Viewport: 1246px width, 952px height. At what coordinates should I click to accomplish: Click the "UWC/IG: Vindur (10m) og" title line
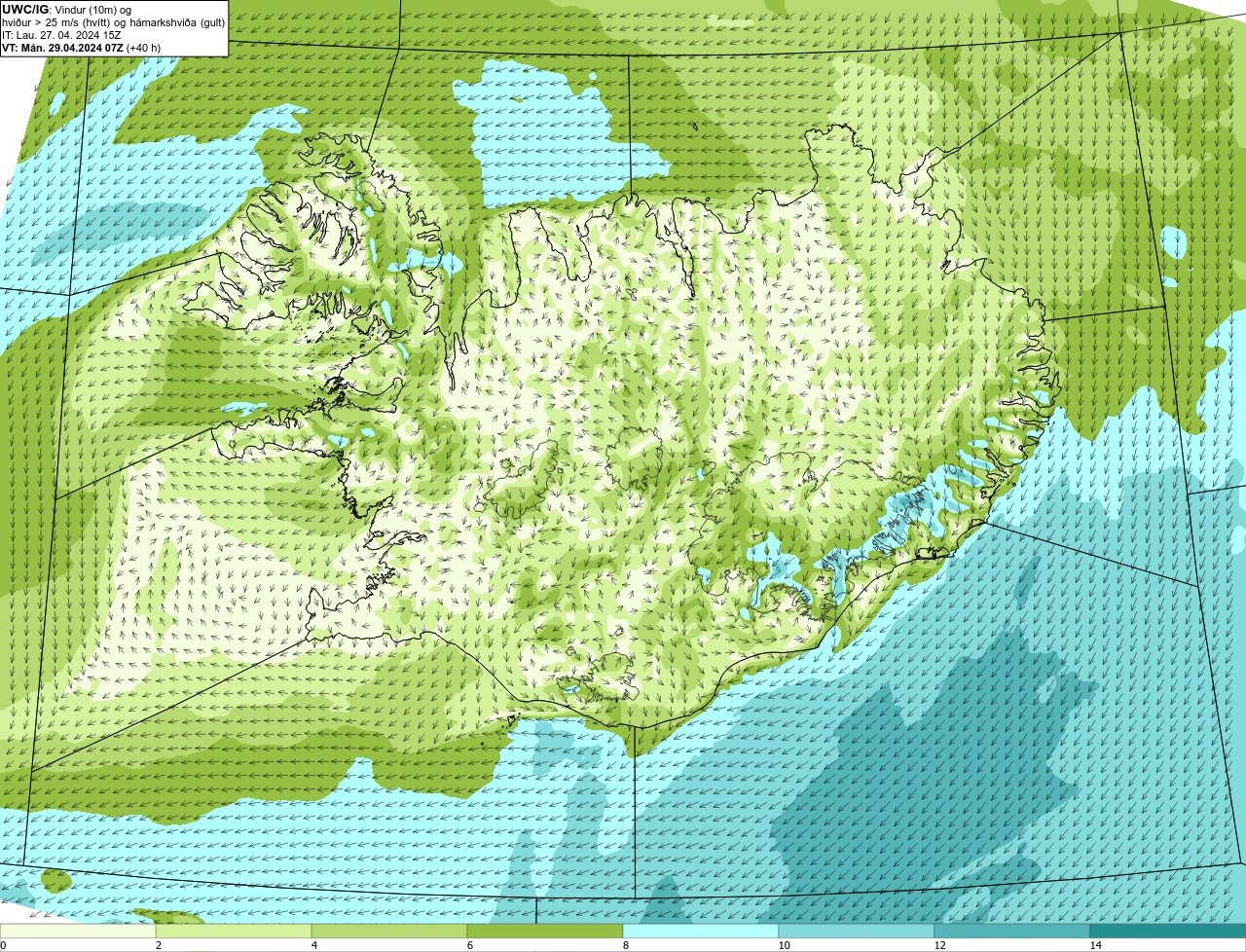click(66, 9)
